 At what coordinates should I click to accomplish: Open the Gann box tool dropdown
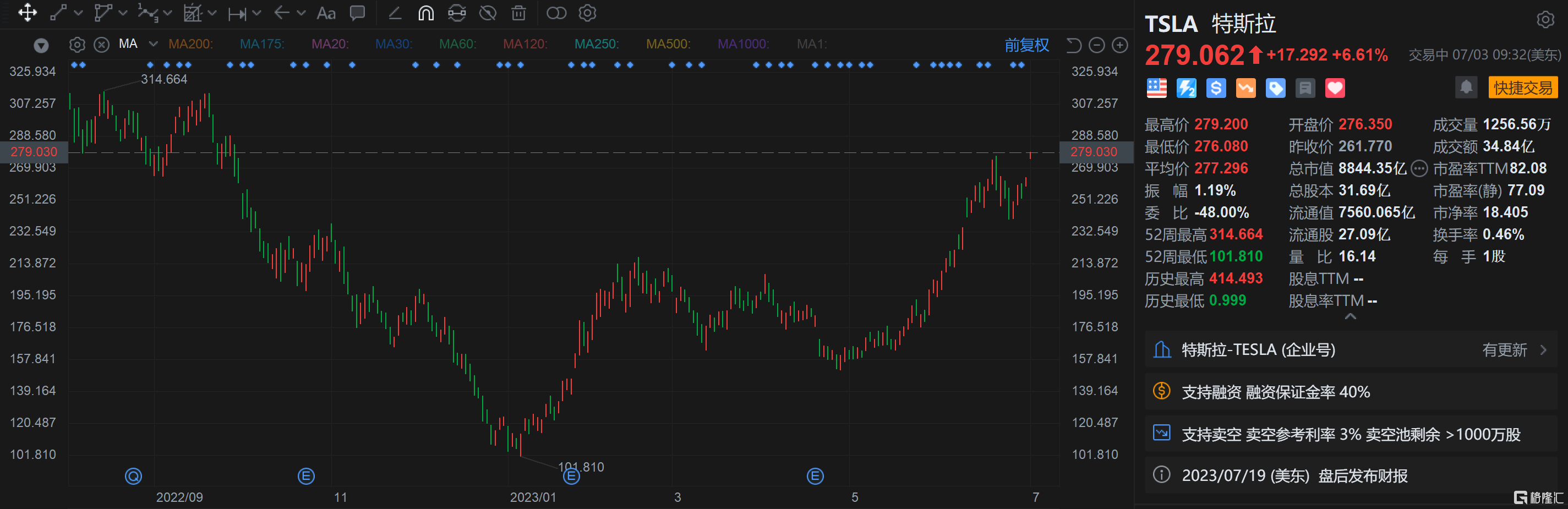(212, 12)
